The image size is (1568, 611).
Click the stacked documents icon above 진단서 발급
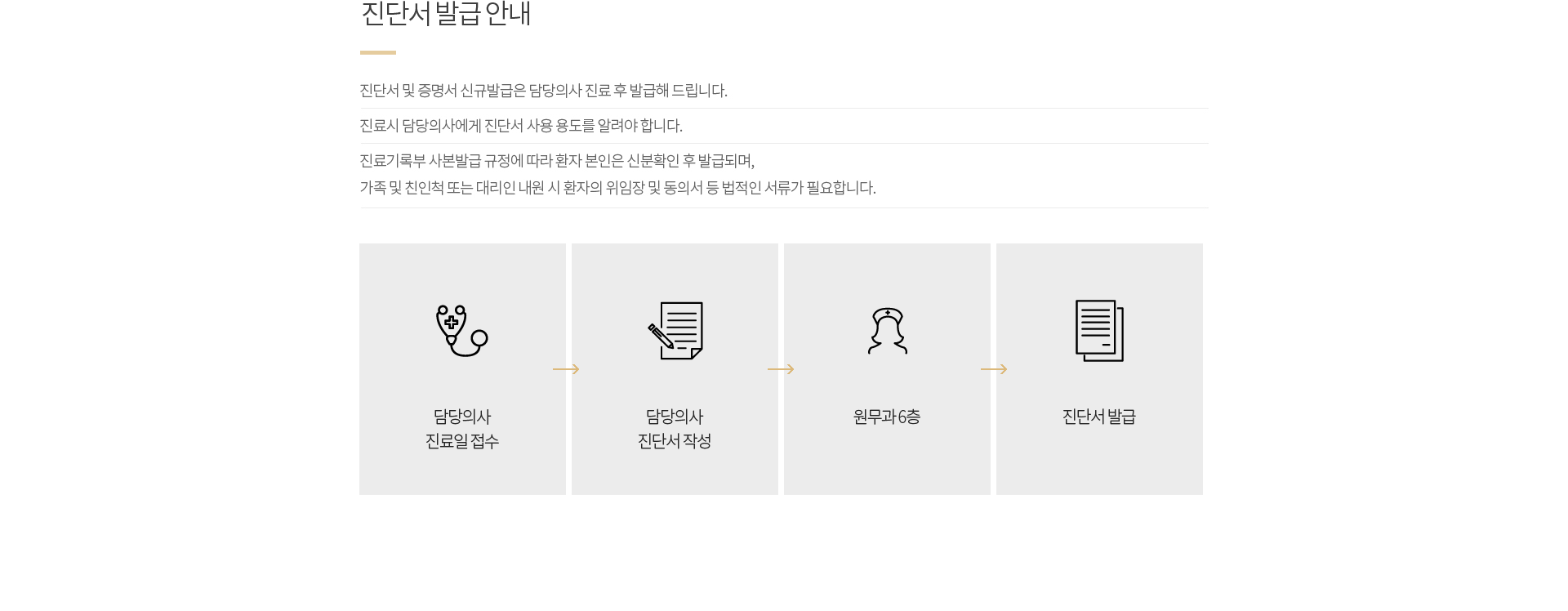pos(1099,331)
